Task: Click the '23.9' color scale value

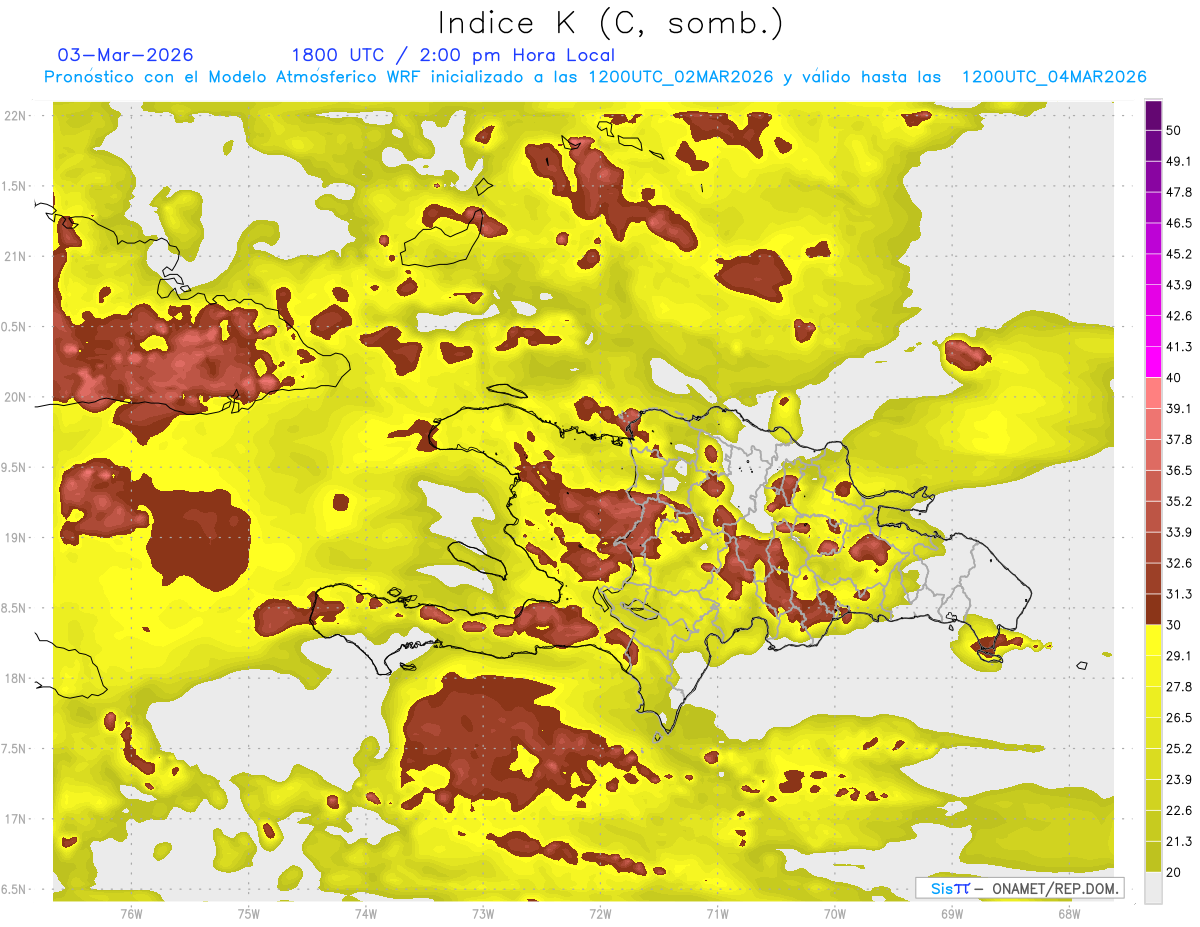Action: 1178,780
